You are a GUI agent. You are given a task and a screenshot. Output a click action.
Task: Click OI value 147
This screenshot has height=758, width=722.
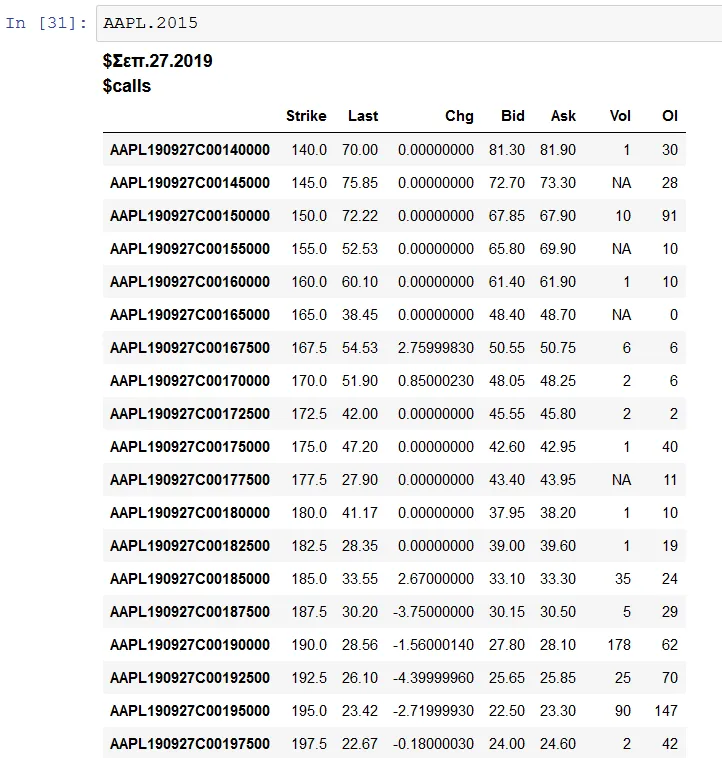coord(666,711)
